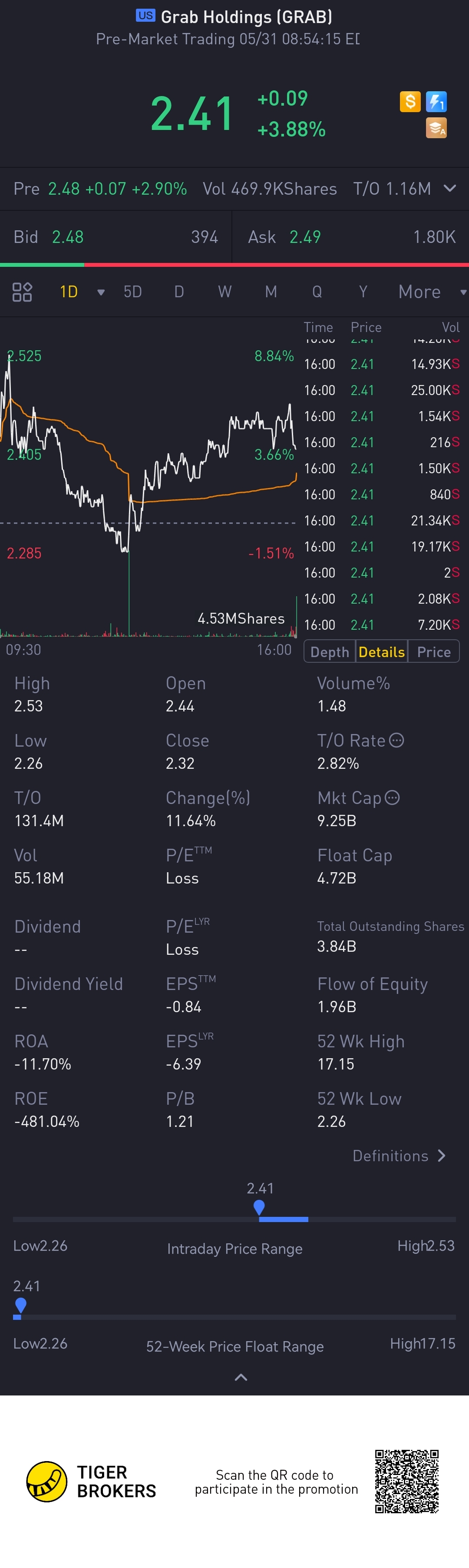
Task: Tap the info icon beside Mkt Cap
Action: [393, 797]
